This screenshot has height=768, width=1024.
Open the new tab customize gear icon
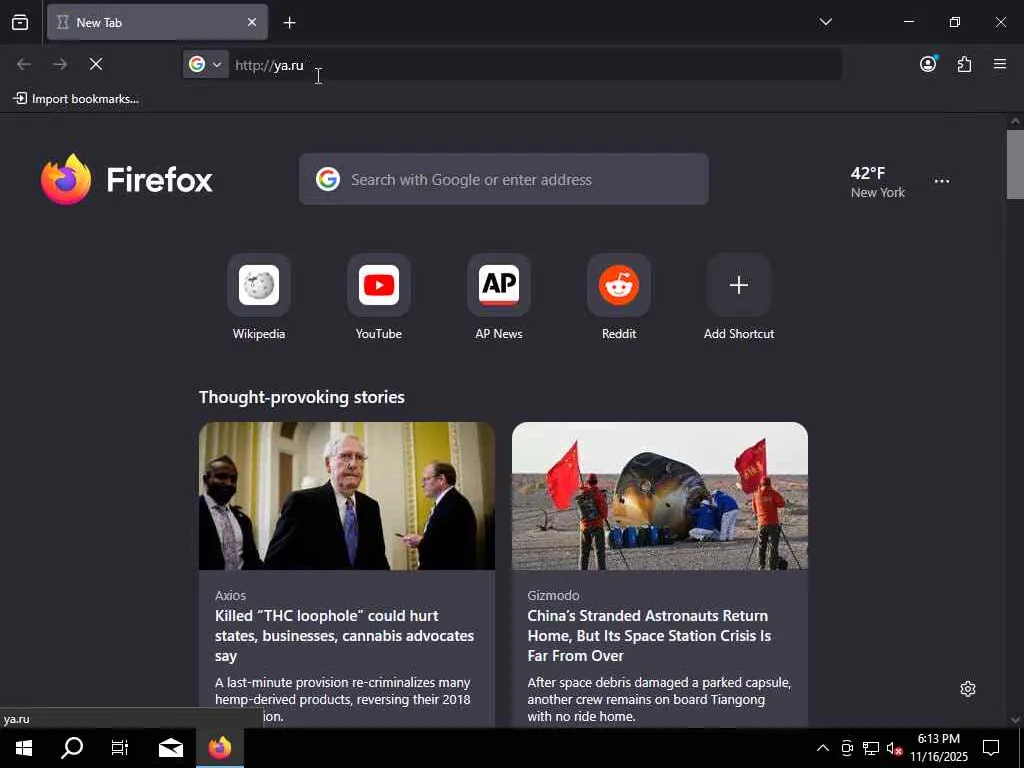click(968, 689)
